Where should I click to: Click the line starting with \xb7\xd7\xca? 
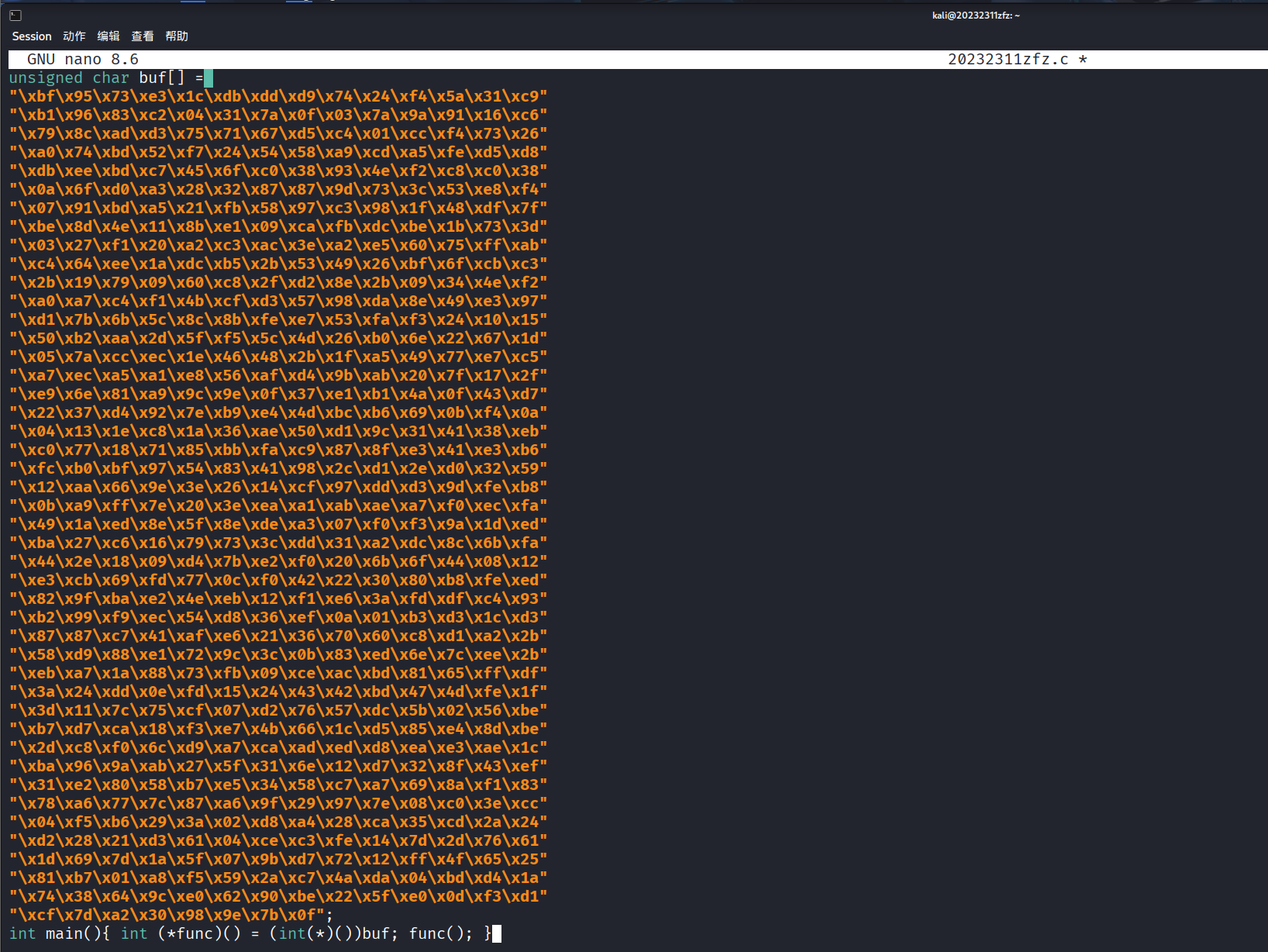coord(278,730)
